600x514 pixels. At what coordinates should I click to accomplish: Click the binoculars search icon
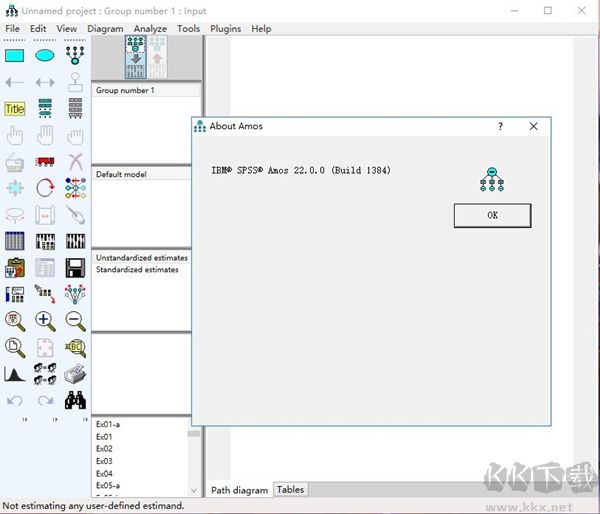click(75, 401)
